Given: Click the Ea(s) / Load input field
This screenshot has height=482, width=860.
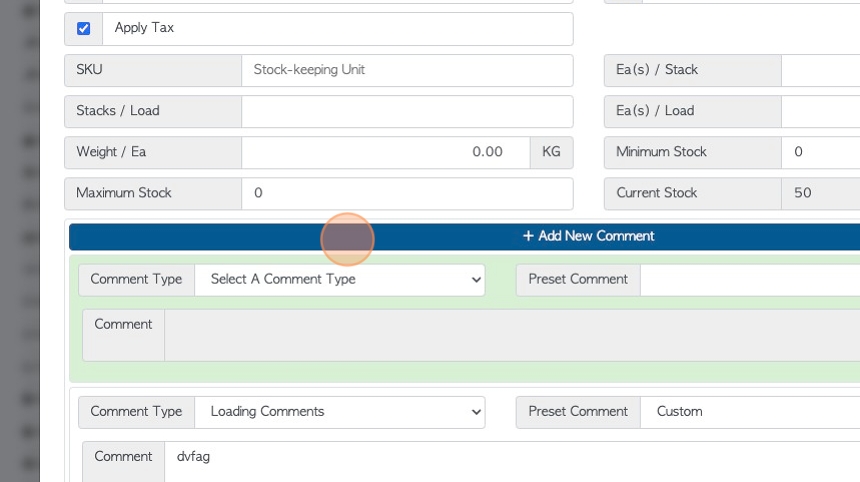Looking at the screenshot, I should point(821,111).
